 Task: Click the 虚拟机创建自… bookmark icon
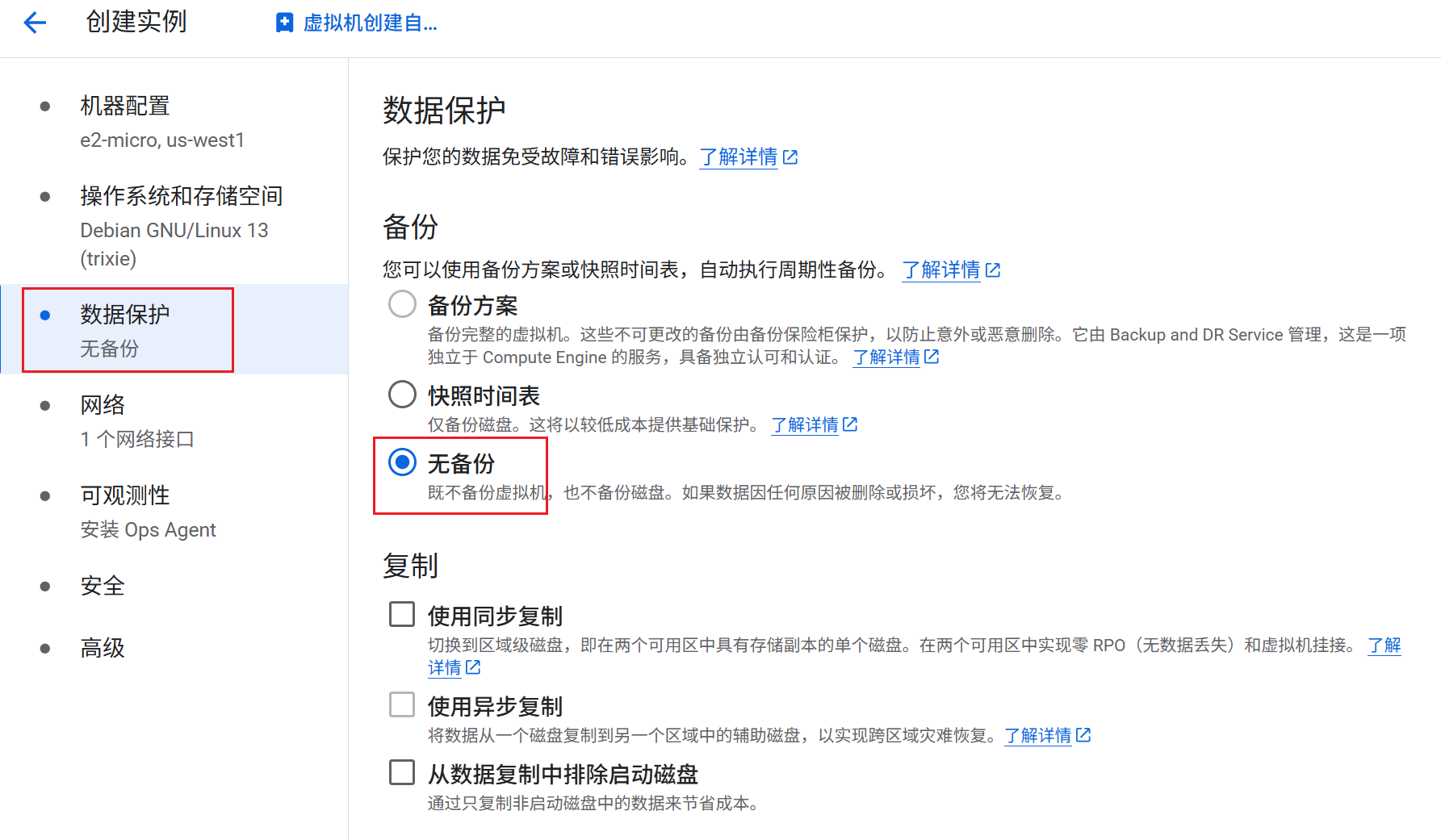(284, 23)
